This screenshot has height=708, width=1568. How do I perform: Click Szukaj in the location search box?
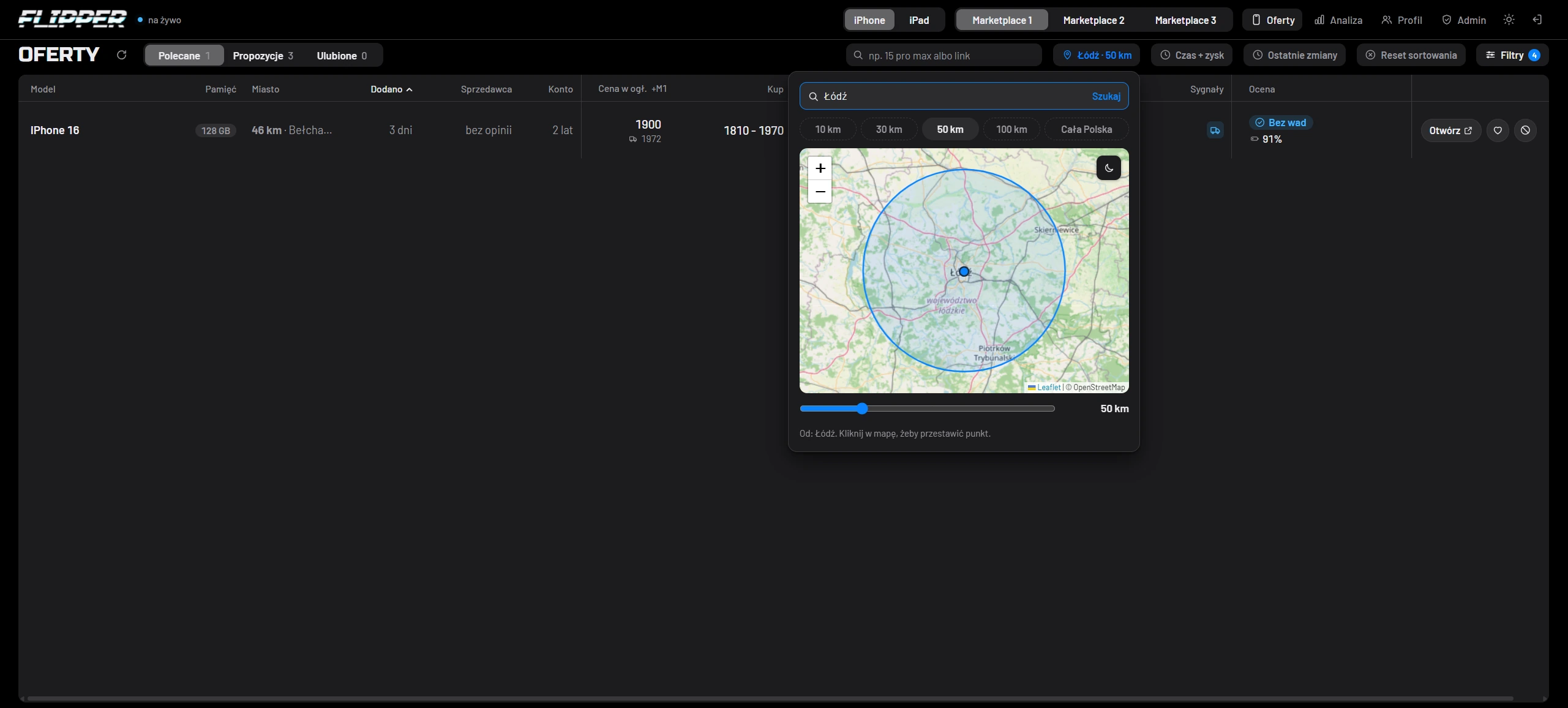1106,96
